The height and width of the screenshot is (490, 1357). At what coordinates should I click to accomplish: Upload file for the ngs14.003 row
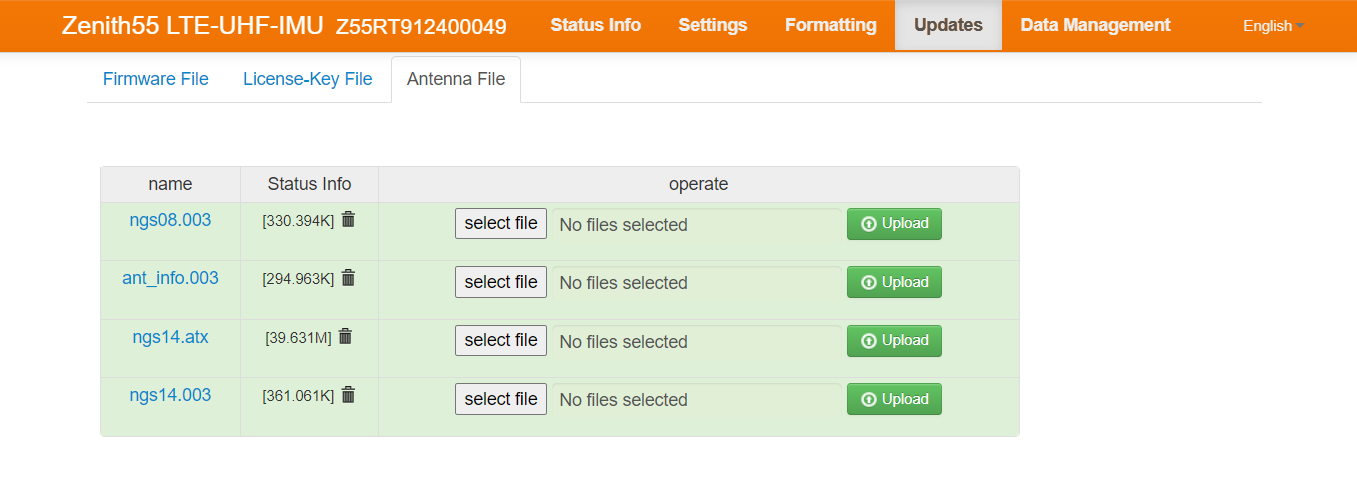pos(894,398)
